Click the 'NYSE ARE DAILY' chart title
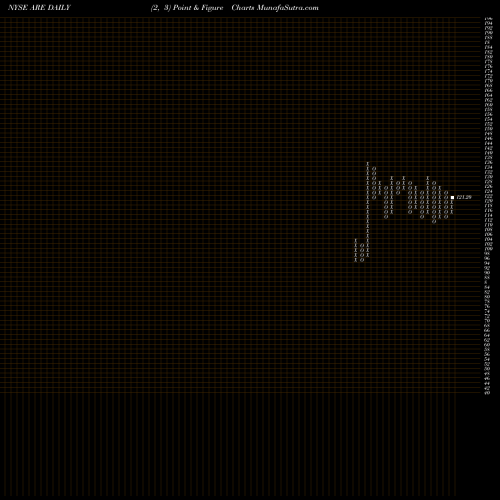Viewport: 500px width, 500px height. (39, 8)
